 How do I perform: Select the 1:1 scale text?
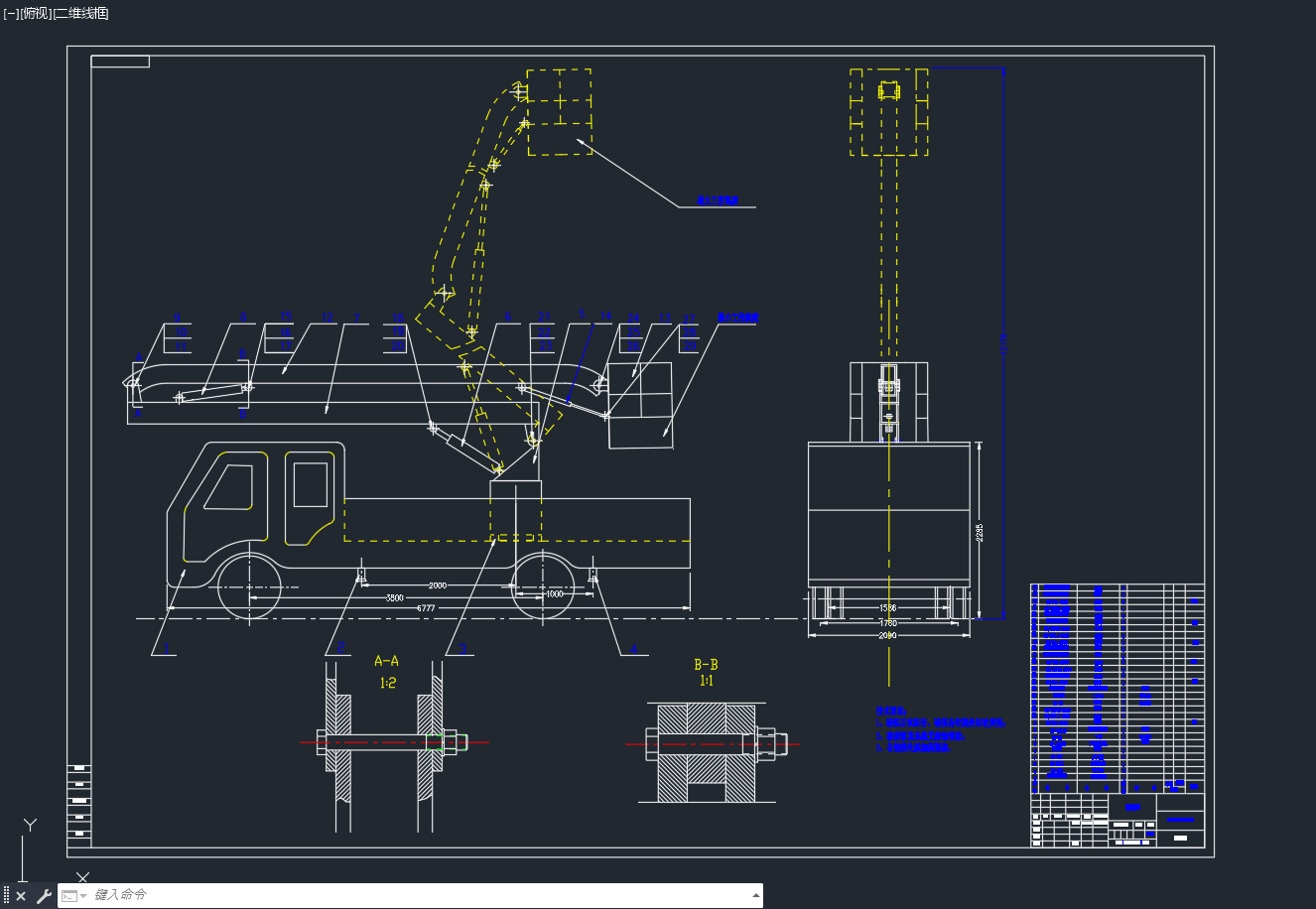tap(707, 681)
